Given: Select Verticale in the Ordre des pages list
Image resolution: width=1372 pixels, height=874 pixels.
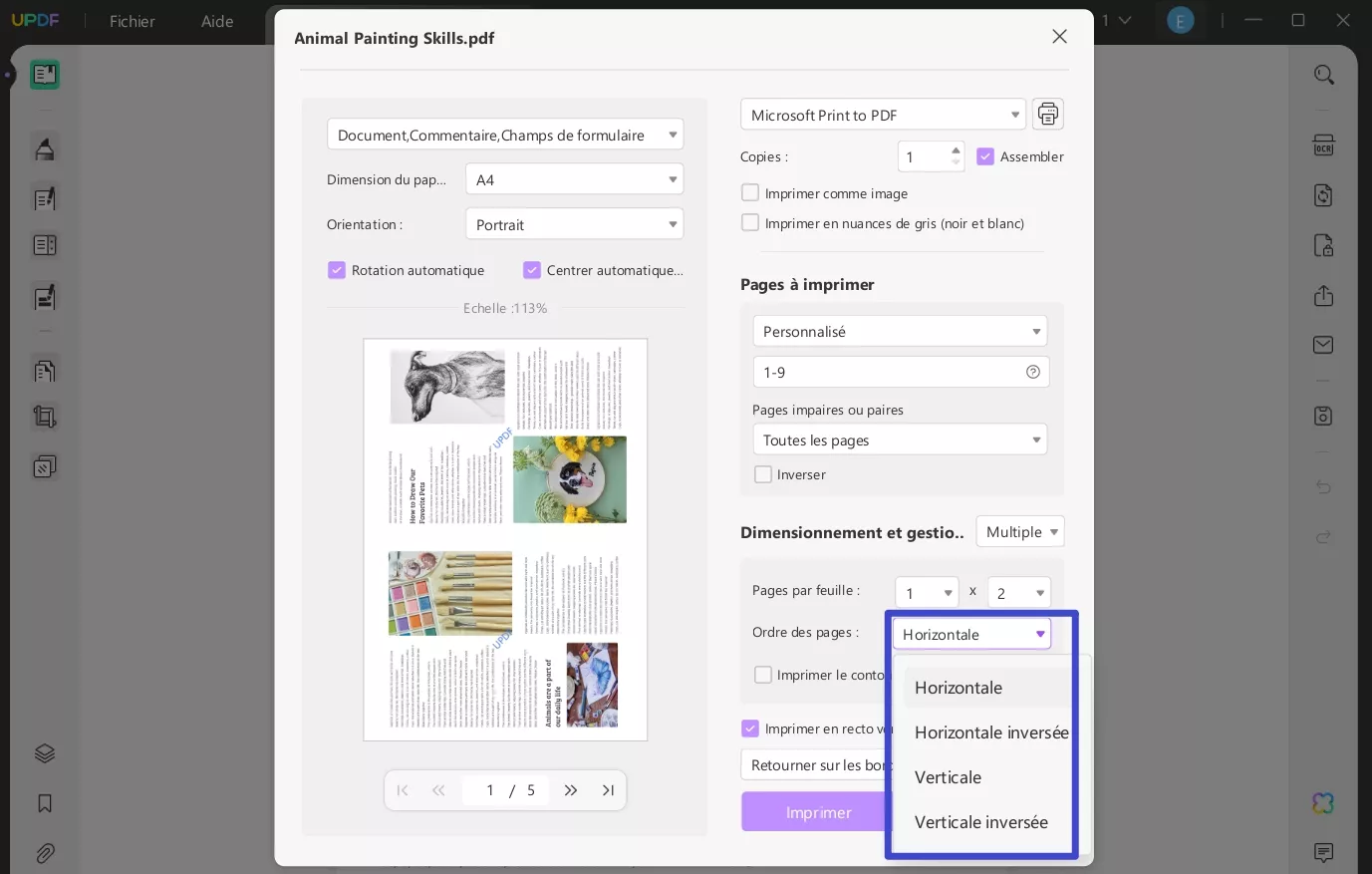Looking at the screenshot, I should pyautogui.click(x=948, y=777).
